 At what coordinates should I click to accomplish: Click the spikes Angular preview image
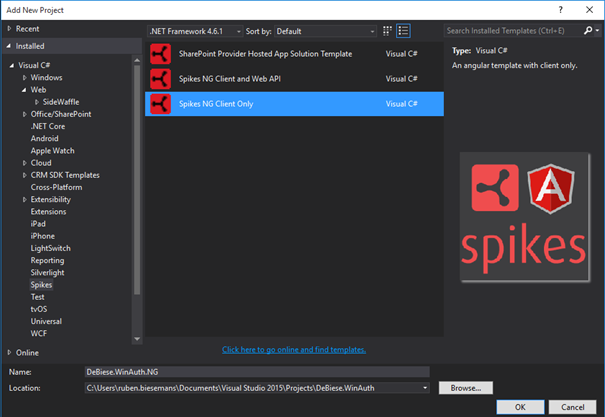(x=525, y=217)
